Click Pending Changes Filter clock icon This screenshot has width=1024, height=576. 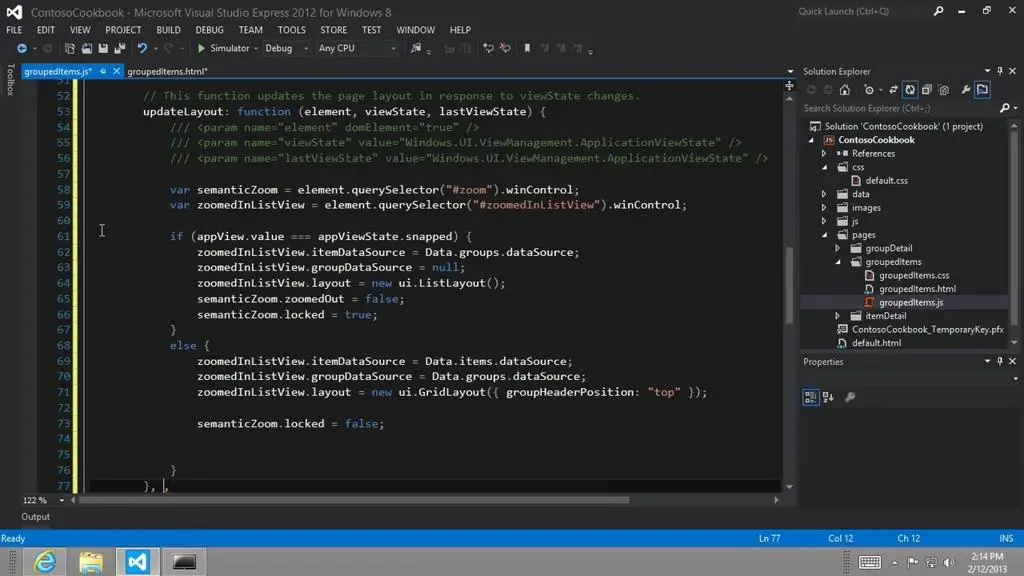point(869,90)
